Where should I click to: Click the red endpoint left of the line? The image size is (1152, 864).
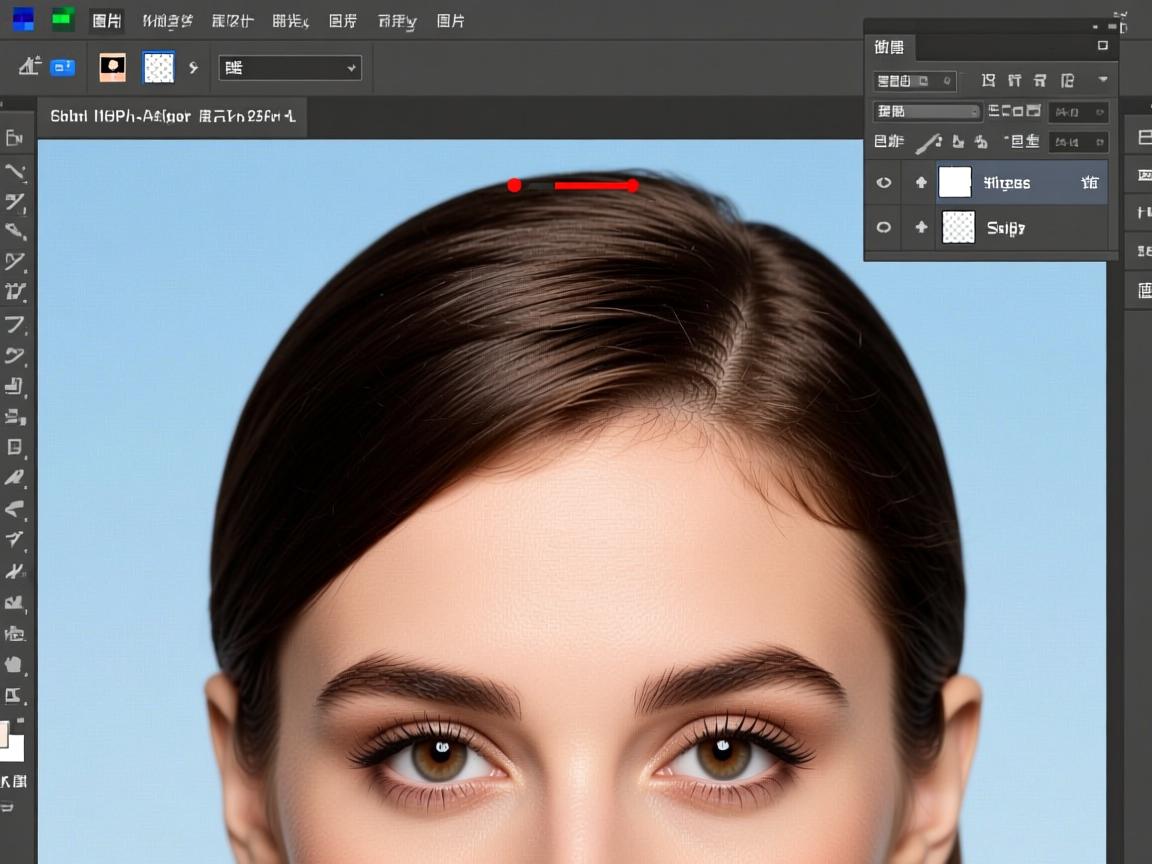pyautogui.click(x=514, y=185)
